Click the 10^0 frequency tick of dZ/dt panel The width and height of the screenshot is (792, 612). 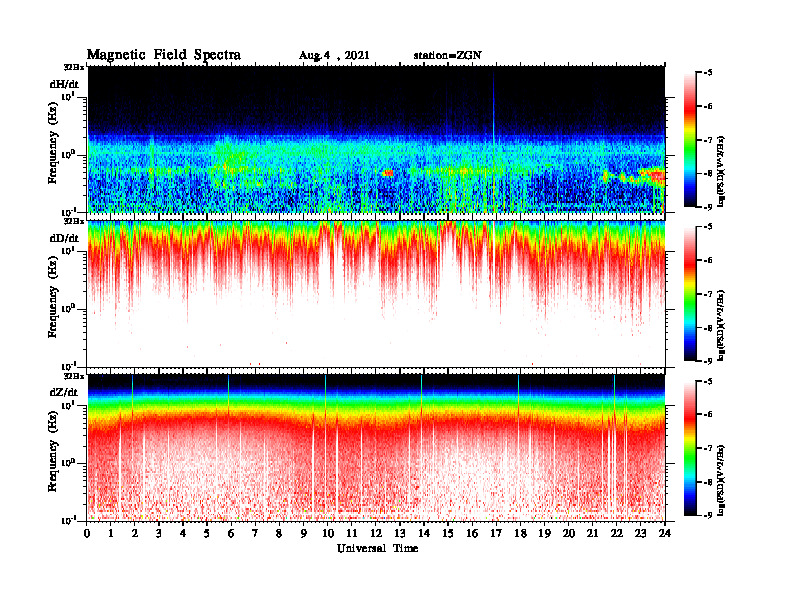(x=69, y=462)
